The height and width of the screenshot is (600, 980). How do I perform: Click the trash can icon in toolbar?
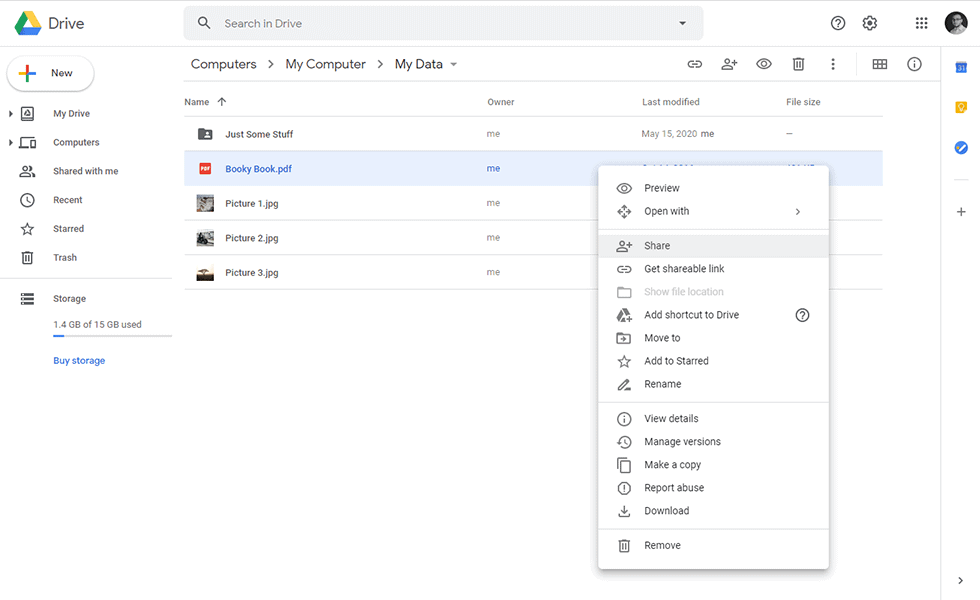(798, 64)
